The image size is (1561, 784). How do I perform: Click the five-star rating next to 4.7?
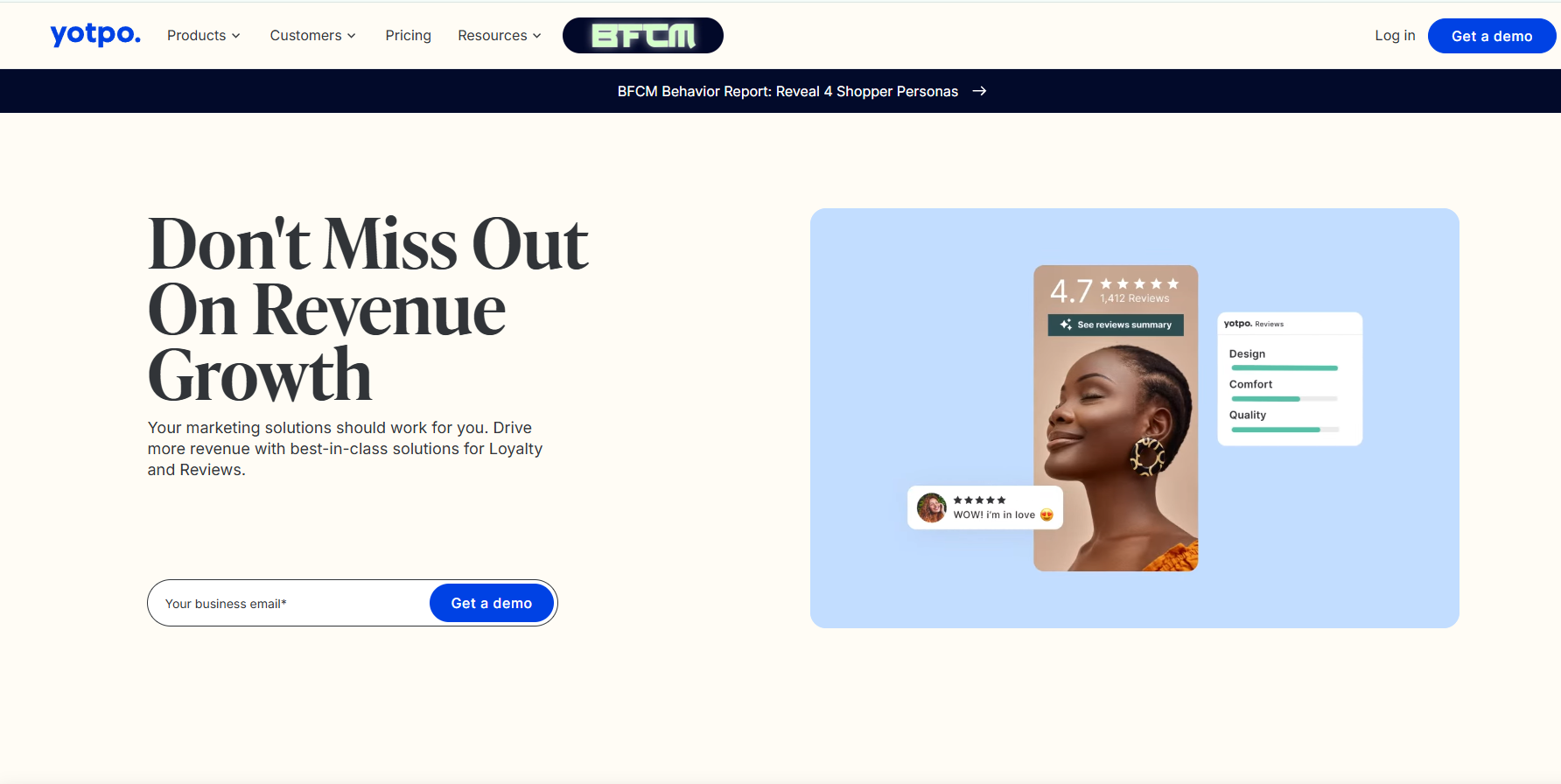pos(1139,283)
